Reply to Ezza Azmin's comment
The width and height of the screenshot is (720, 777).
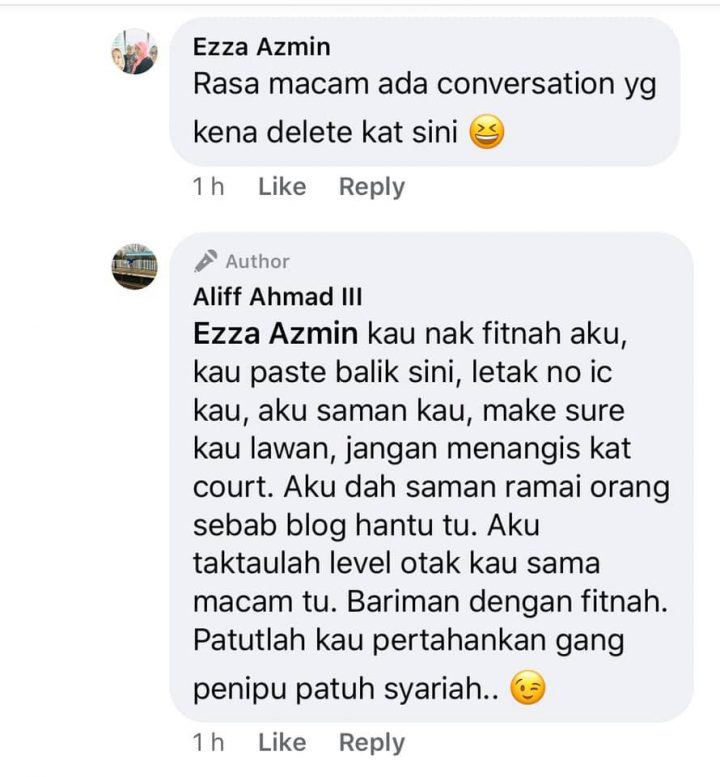click(372, 187)
